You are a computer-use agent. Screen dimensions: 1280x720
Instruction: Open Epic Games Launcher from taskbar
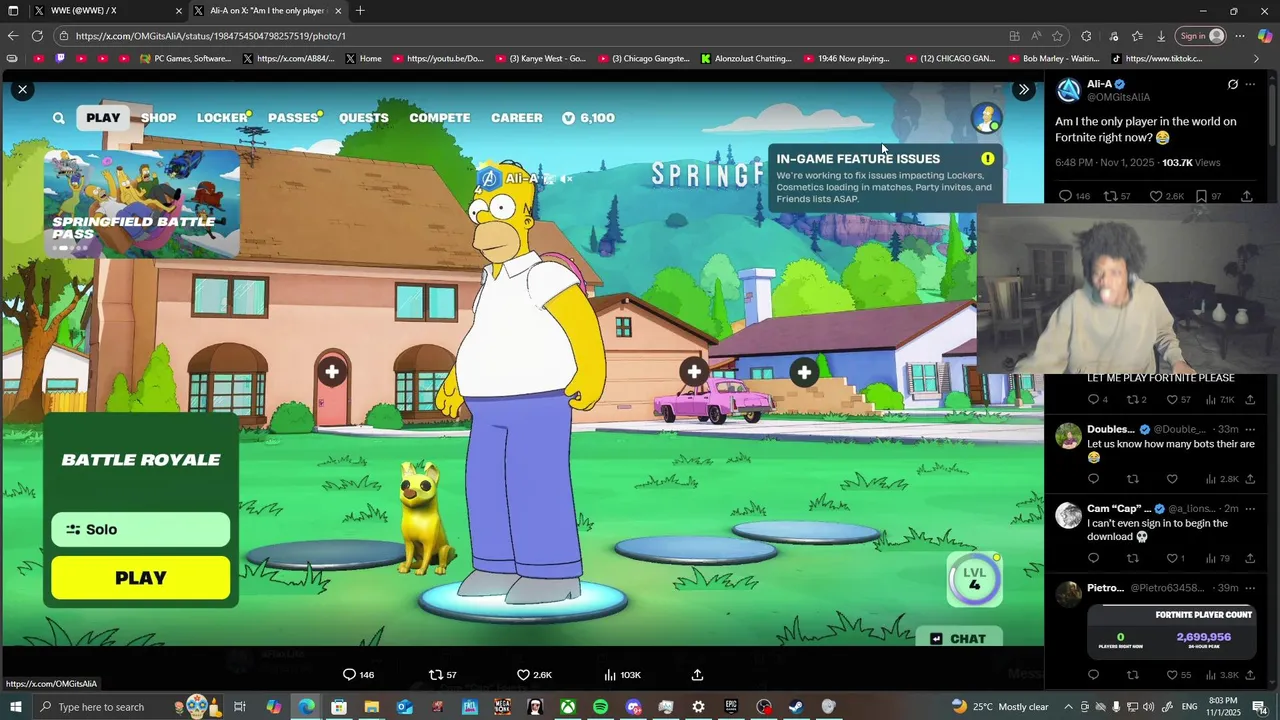(x=731, y=707)
